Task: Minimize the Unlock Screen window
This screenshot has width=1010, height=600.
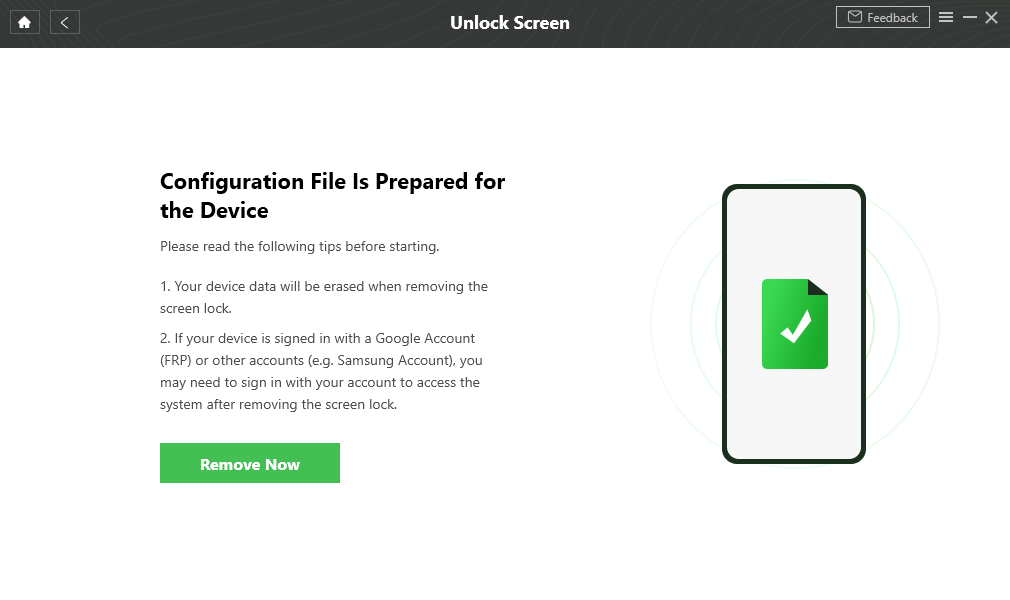Action: [x=969, y=17]
